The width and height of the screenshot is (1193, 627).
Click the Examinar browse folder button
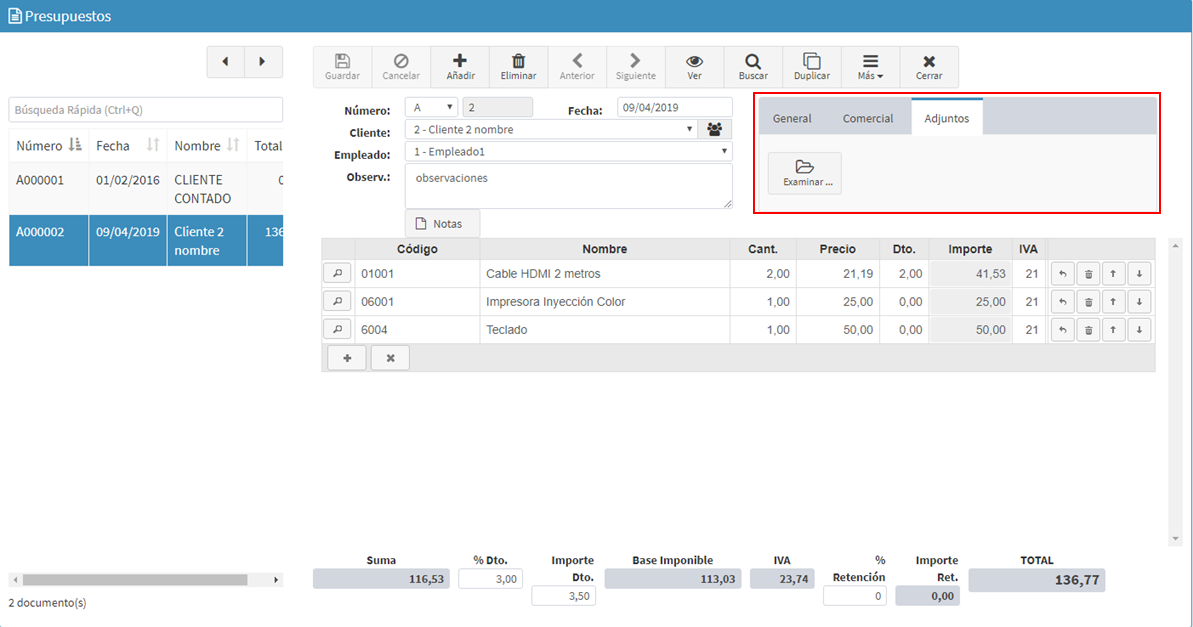coord(804,173)
